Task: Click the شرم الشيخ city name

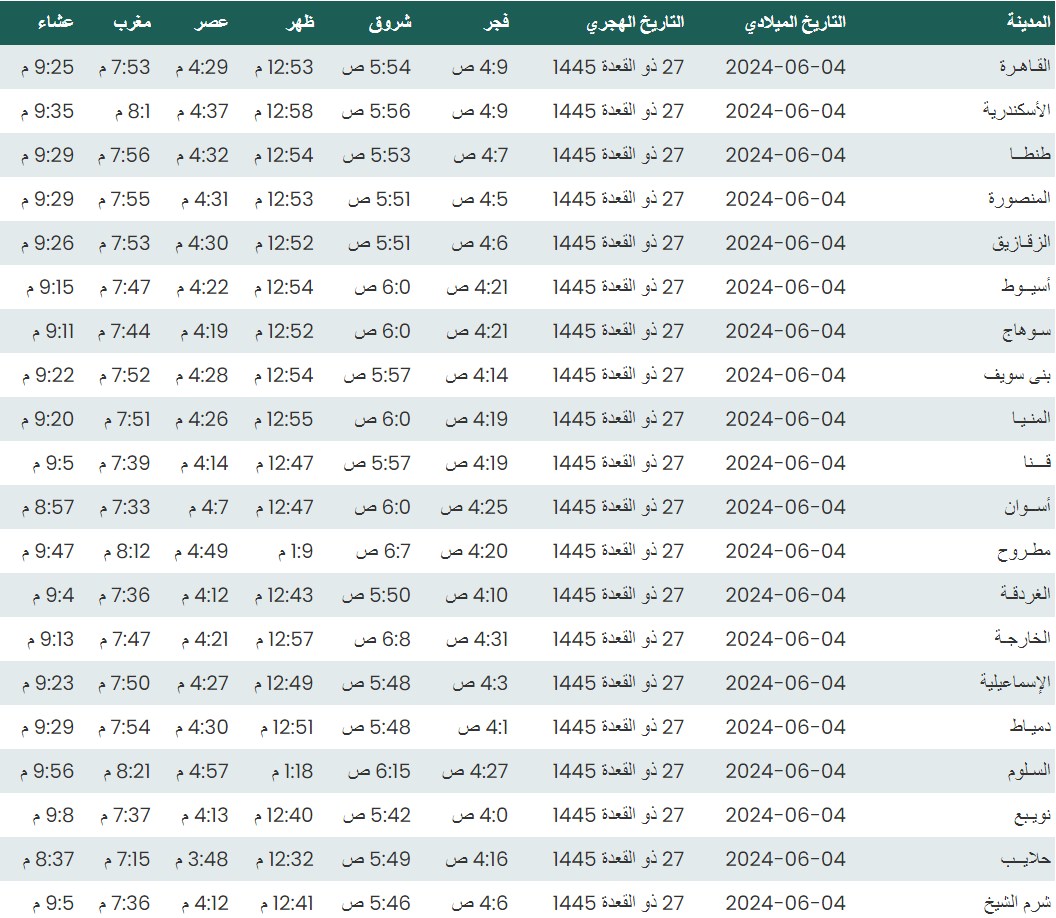Action: [1017, 903]
